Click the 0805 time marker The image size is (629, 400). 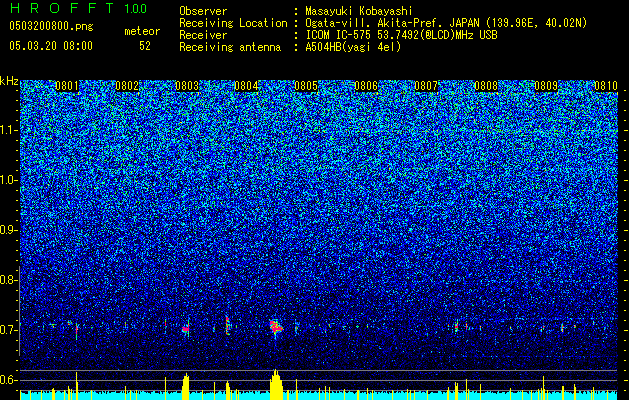(306, 86)
